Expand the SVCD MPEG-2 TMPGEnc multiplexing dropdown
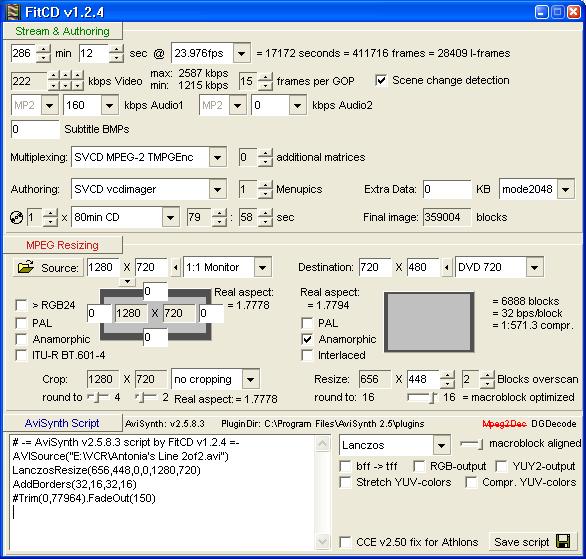The image size is (586, 559). [218, 157]
